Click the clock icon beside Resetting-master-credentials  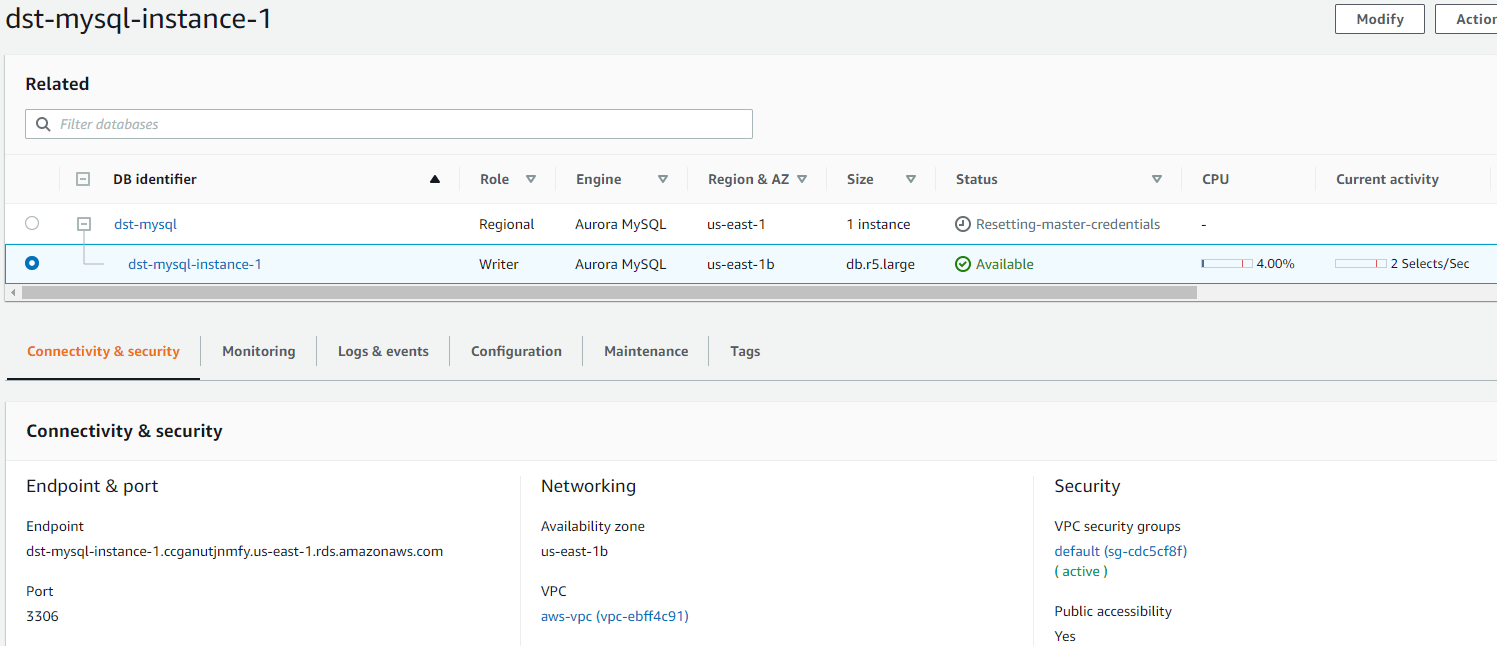pyautogui.click(x=963, y=224)
